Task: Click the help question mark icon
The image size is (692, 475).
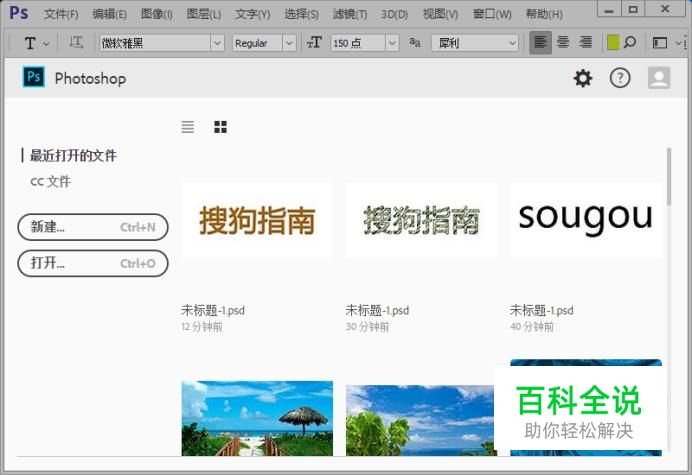Action: [x=620, y=78]
